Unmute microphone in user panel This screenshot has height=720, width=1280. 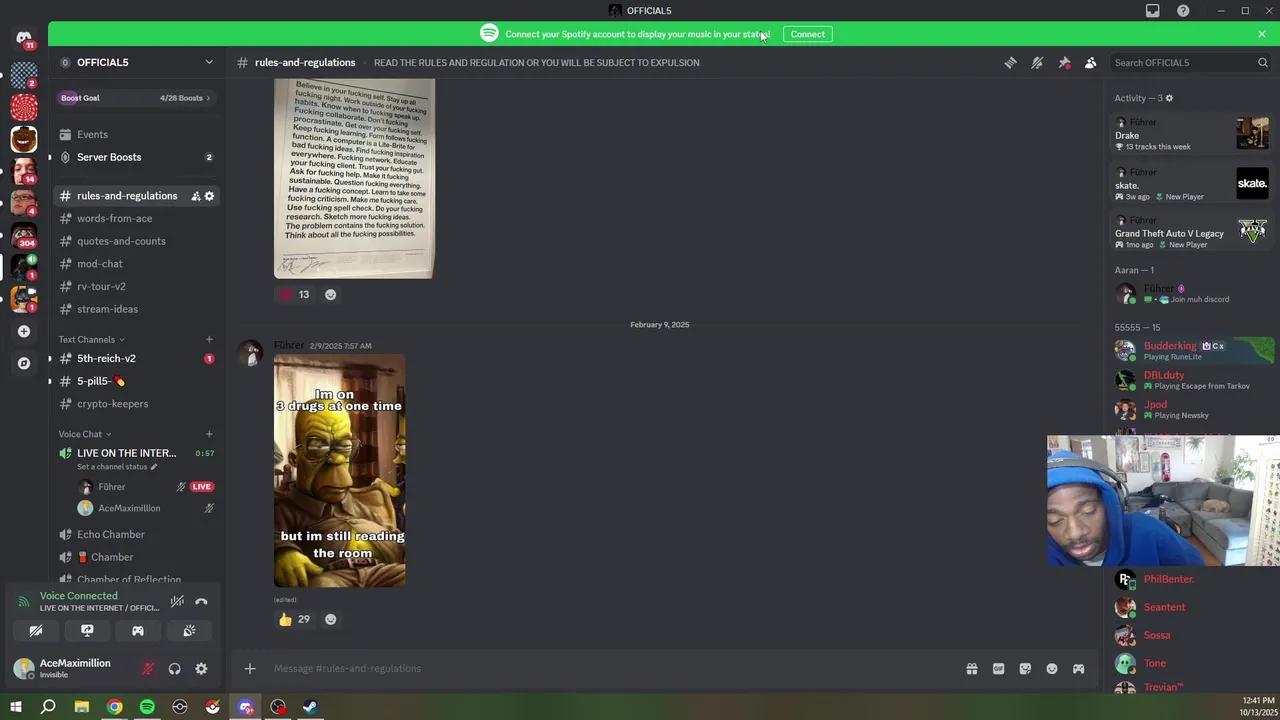[x=148, y=669]
